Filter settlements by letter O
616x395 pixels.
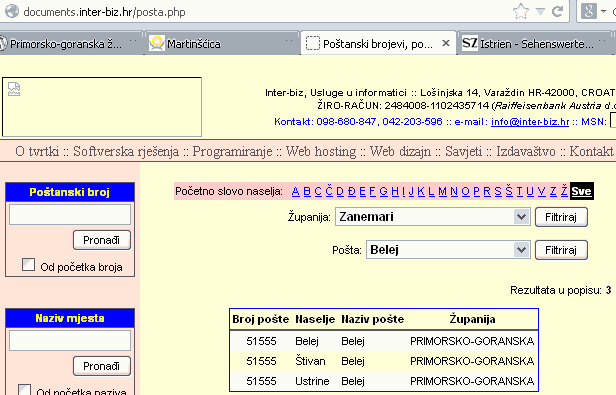[x=466, y=191]
